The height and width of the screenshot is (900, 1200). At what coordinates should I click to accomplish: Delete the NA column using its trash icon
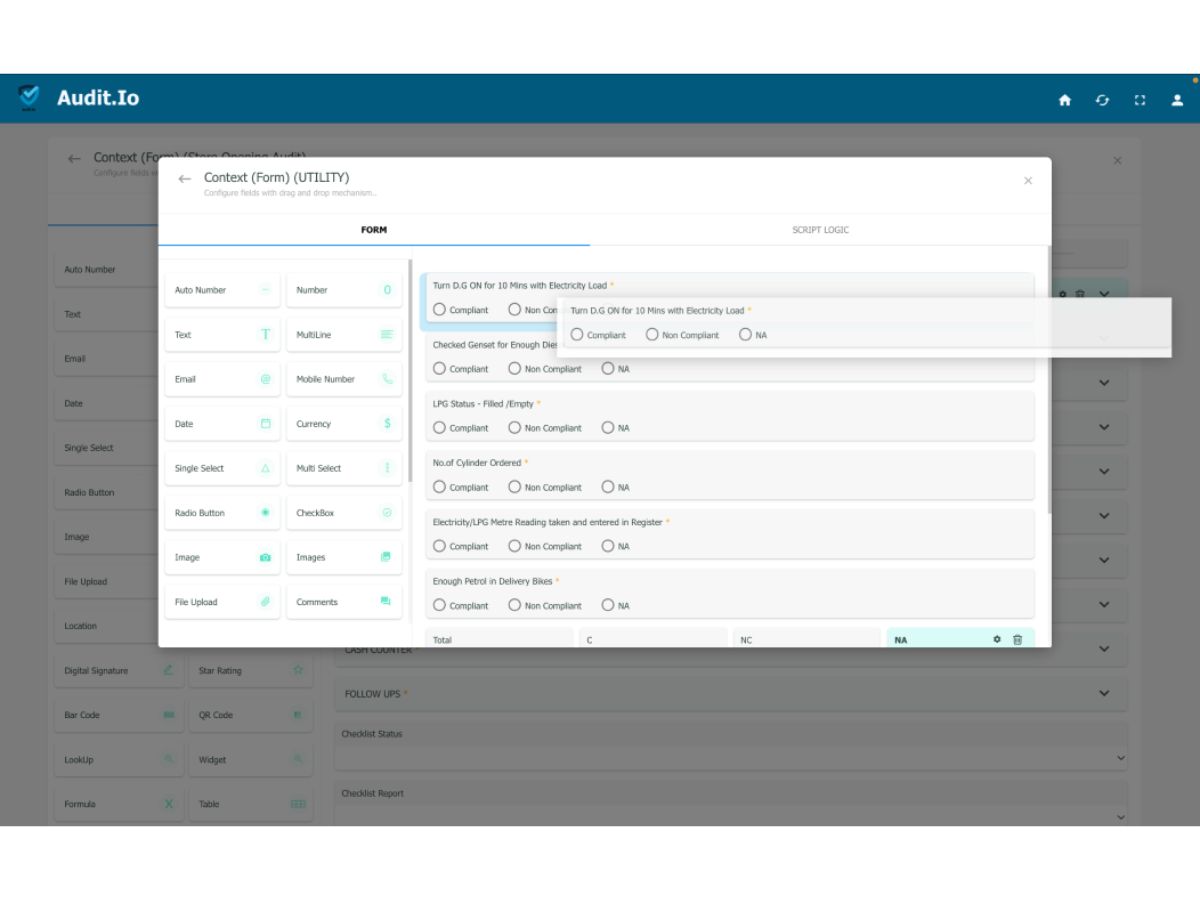point(1017,639)
